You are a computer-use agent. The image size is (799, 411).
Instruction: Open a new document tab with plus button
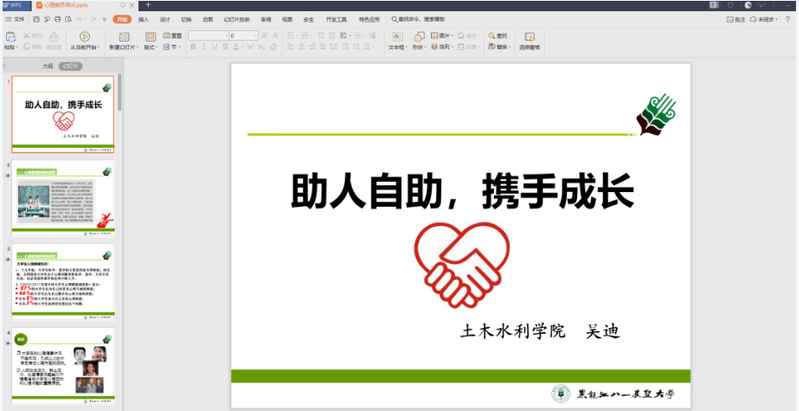click(x=148, y=5)
